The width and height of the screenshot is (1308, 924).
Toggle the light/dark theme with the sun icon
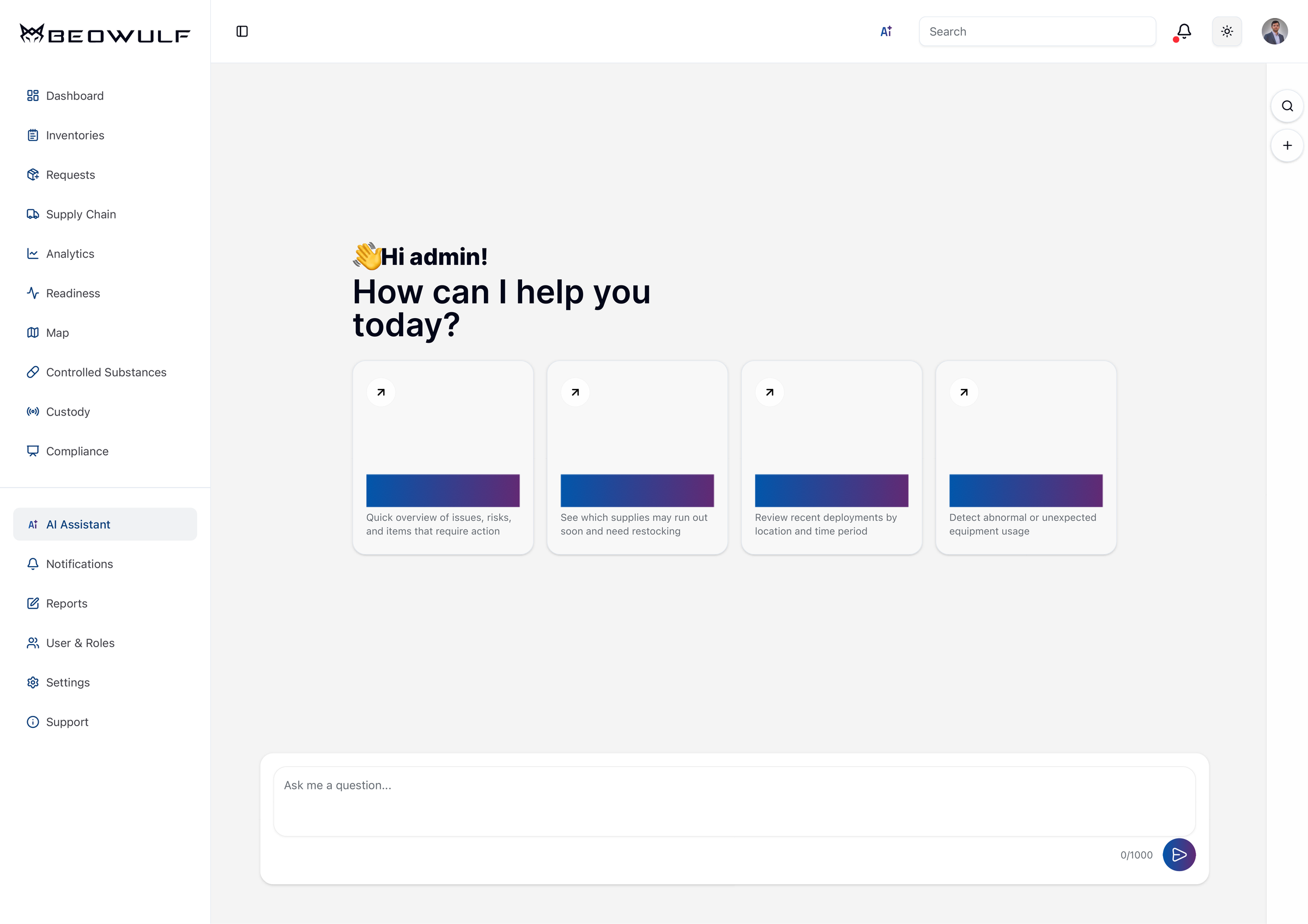point(1228,31)
